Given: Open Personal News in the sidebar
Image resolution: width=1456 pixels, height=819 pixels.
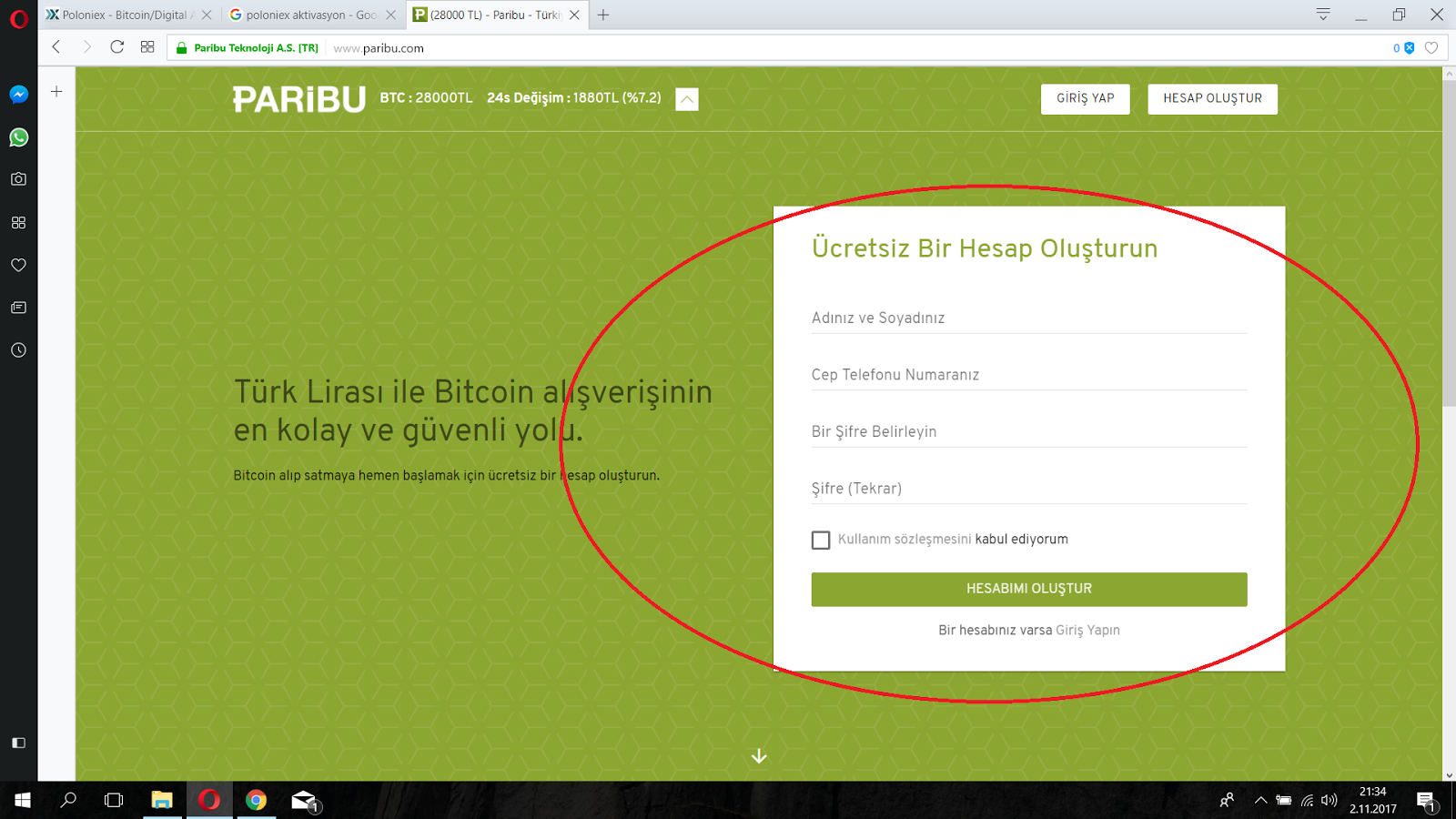Looking at the screenshot, I should click(x=18, y=308).
